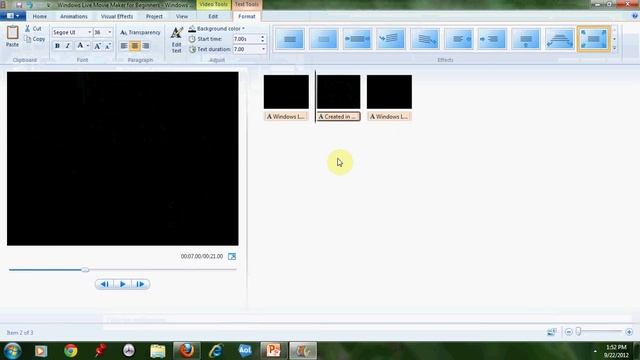Step to next frame
This screenshot has width=640, height=360.
point(140,284)
